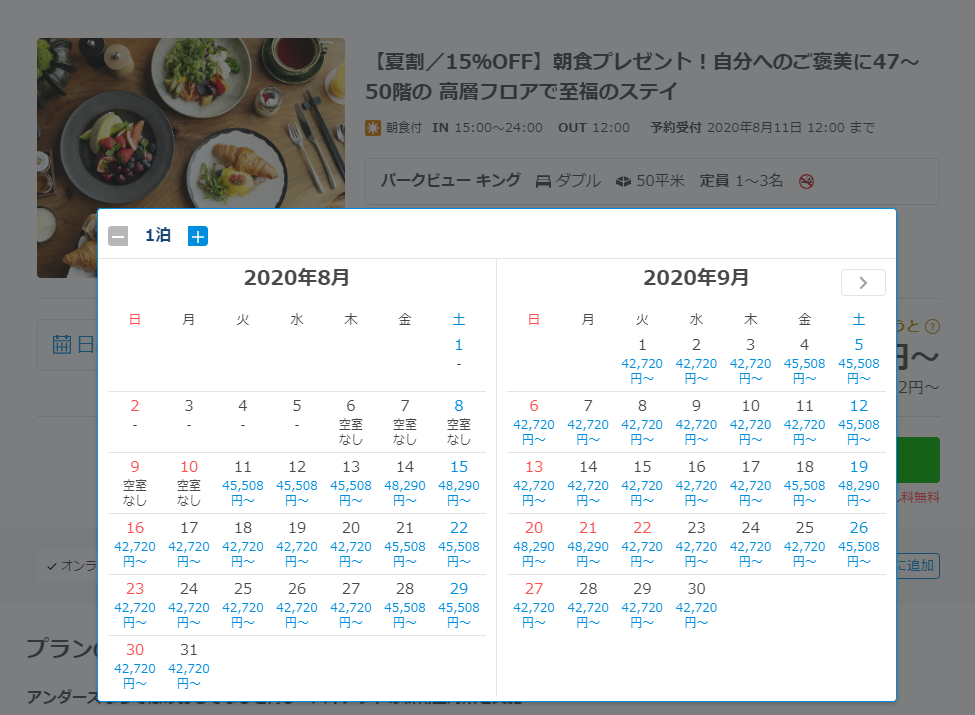Pick September 19 priced 48,290 yen
The height and width of the screenshot is (715, 975).
859,483
